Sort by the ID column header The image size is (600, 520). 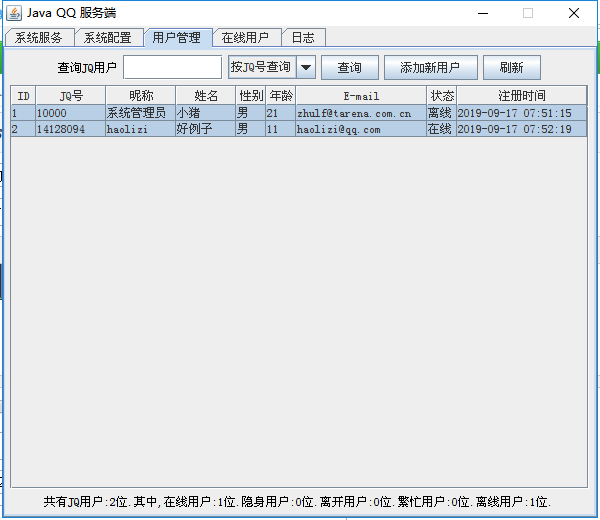click(23, 96)
